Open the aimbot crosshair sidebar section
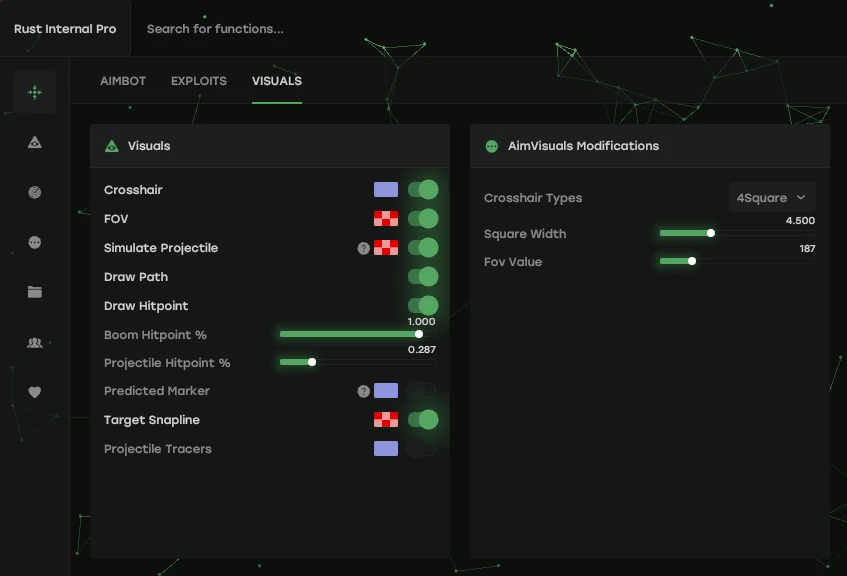The width and height of the screenshot is (847, 576). (x=35, y=92)
